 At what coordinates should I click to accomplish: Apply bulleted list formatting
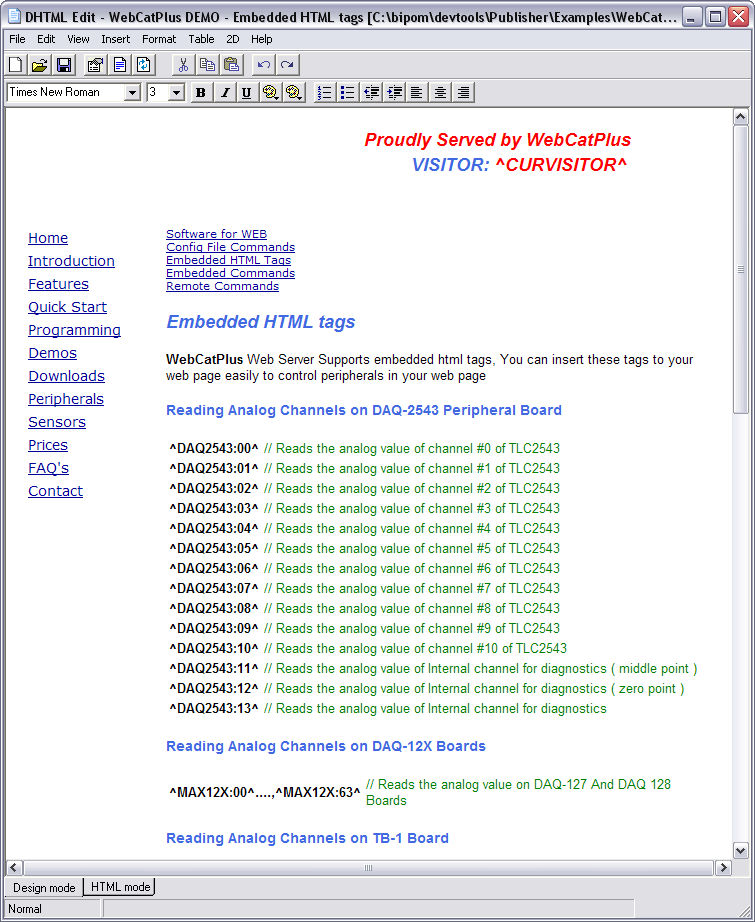pyautogui.click(x=348, y=92)
